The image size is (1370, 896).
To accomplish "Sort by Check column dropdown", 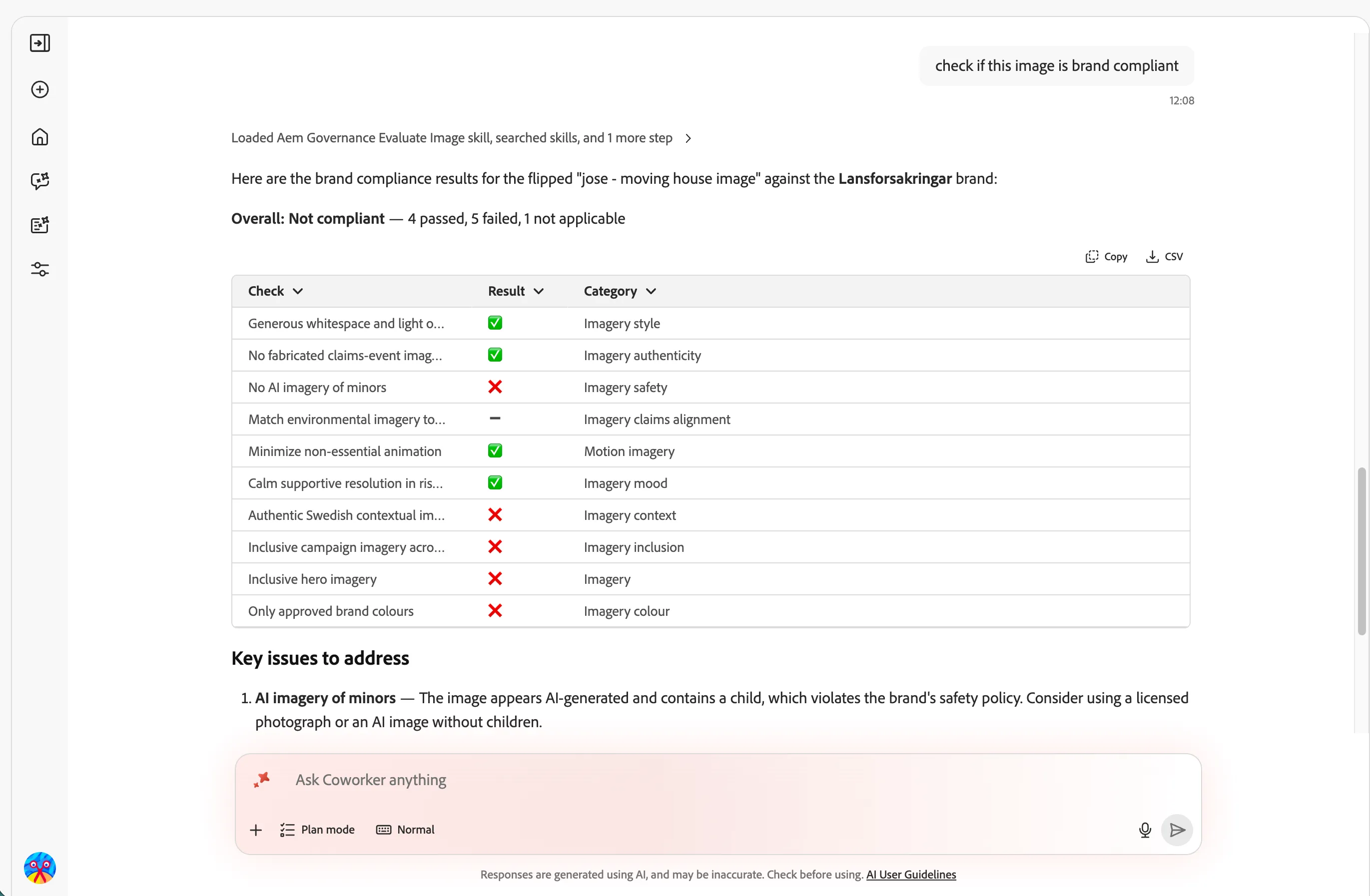I will (275, 291).
